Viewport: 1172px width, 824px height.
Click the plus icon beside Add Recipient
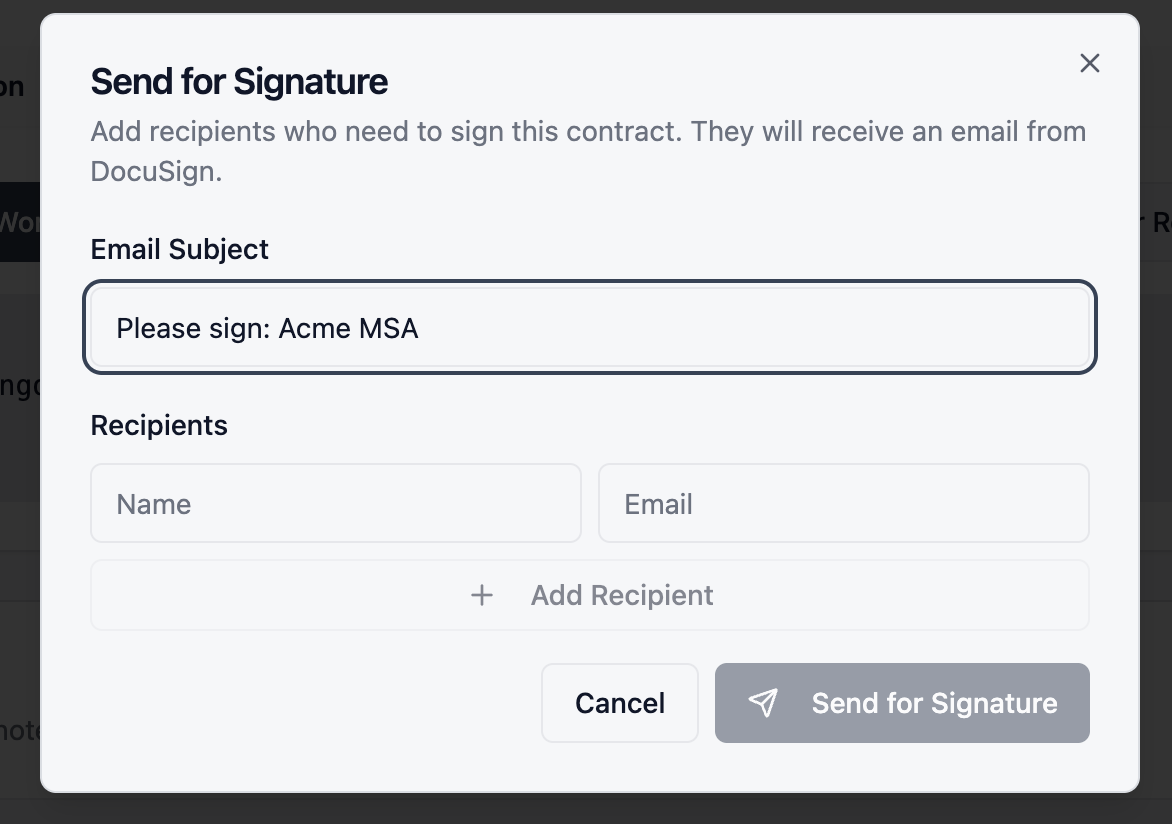(x=481, y=595)
